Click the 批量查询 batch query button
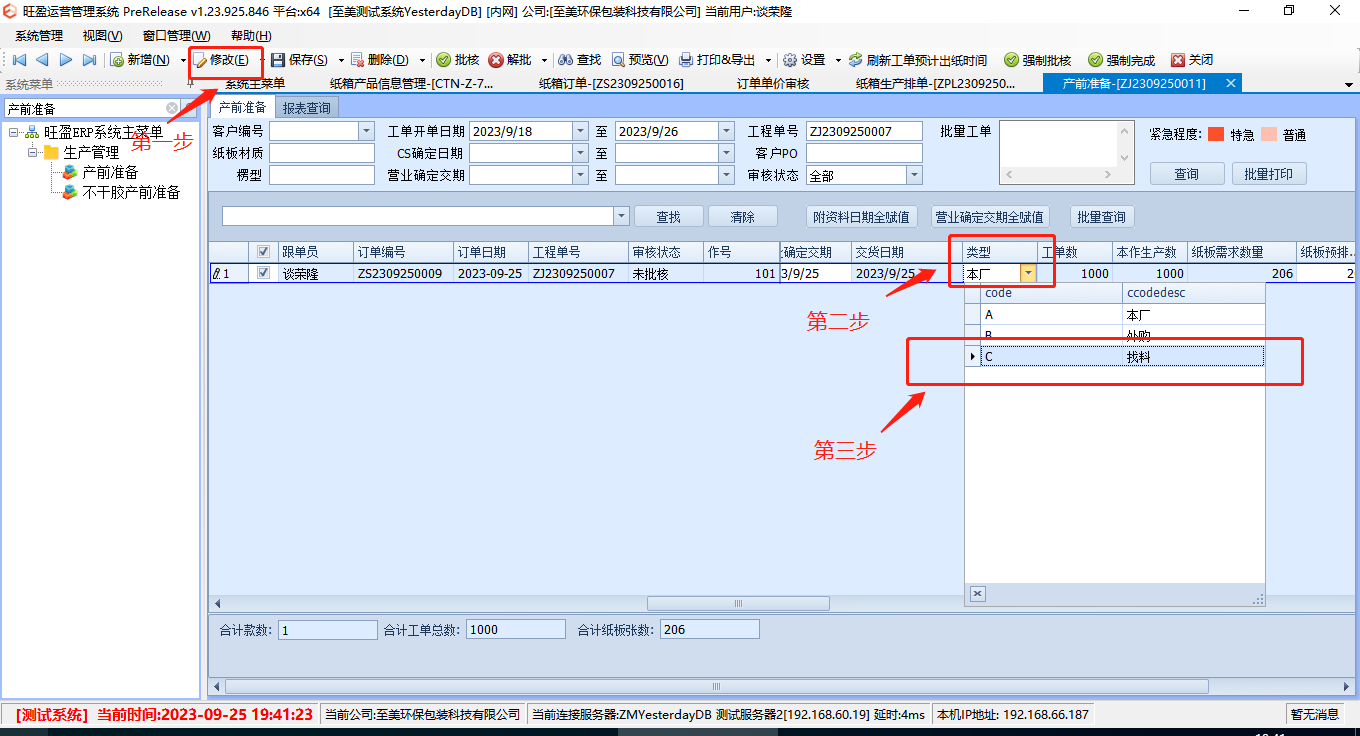Screen dimensions: 1360x736 click(1102, 216)
